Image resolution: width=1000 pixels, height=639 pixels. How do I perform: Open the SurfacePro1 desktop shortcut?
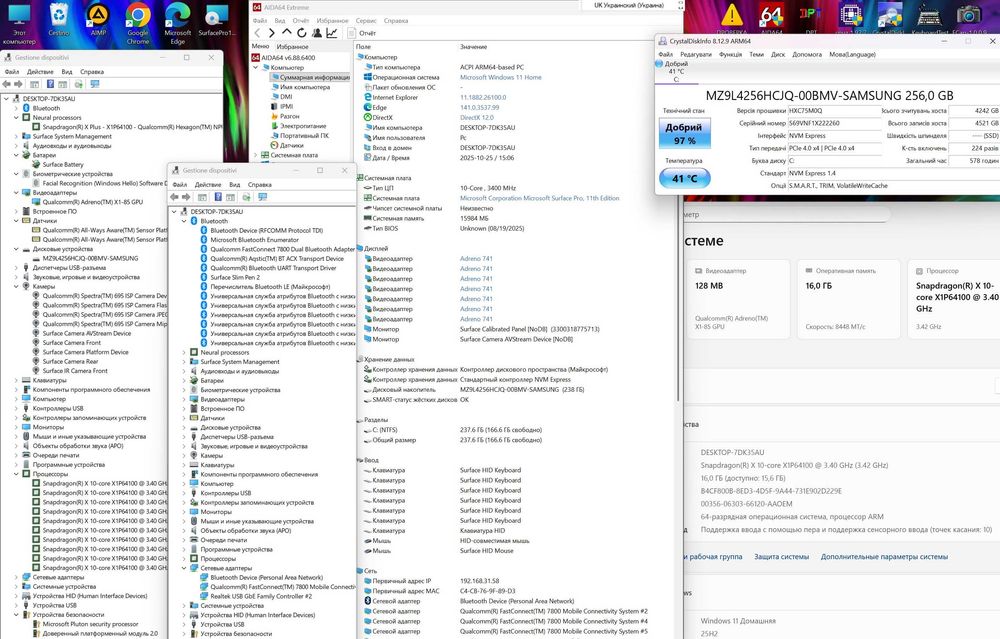point(217,20)
